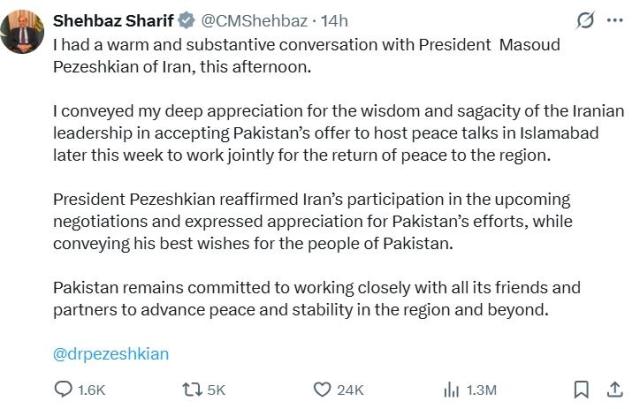Screen dimensions: 640x409
Task: Click the 1.3M views count
Action: pos(481,390)
